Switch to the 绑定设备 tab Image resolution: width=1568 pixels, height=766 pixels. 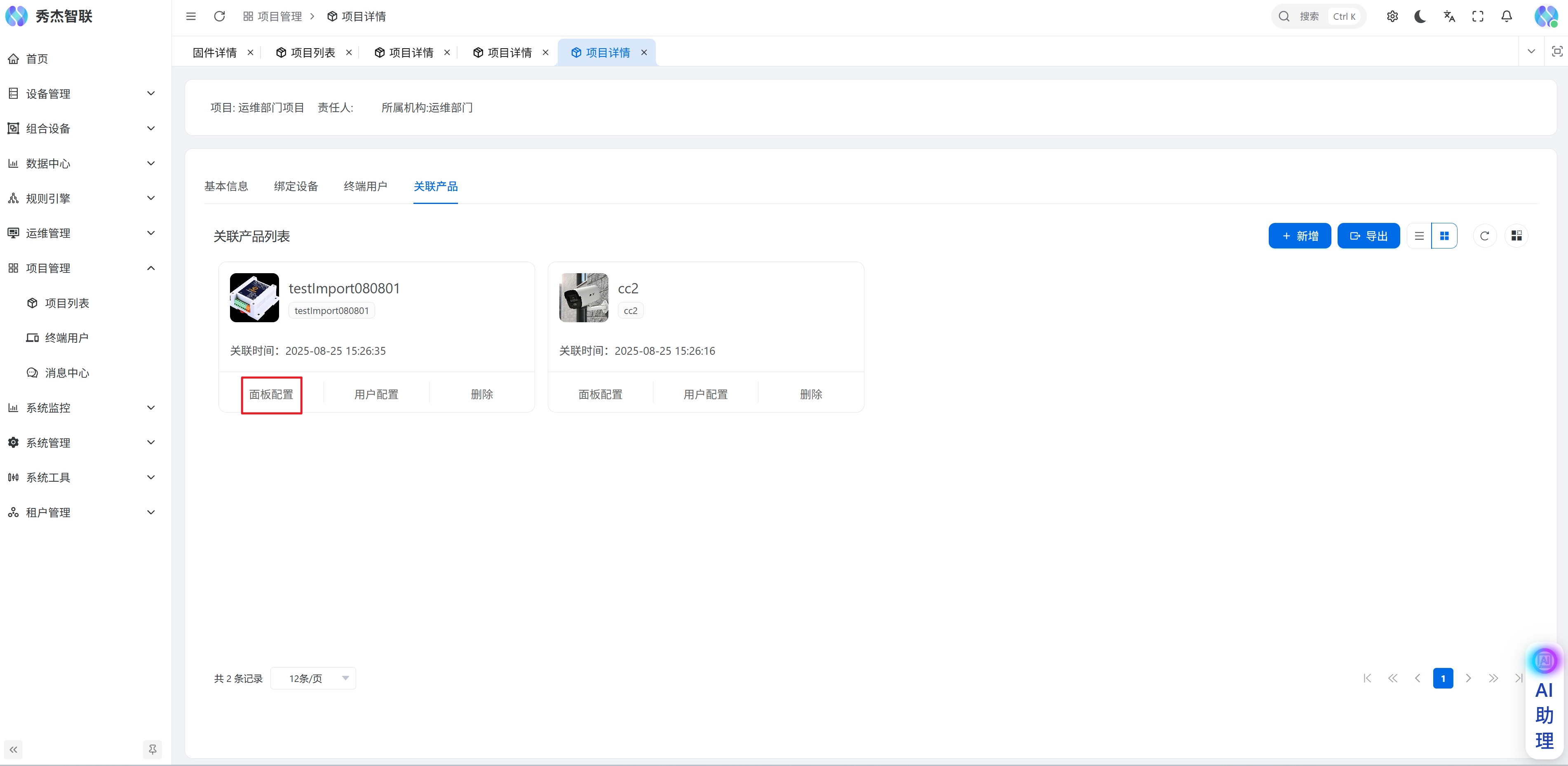coord(296,186)
